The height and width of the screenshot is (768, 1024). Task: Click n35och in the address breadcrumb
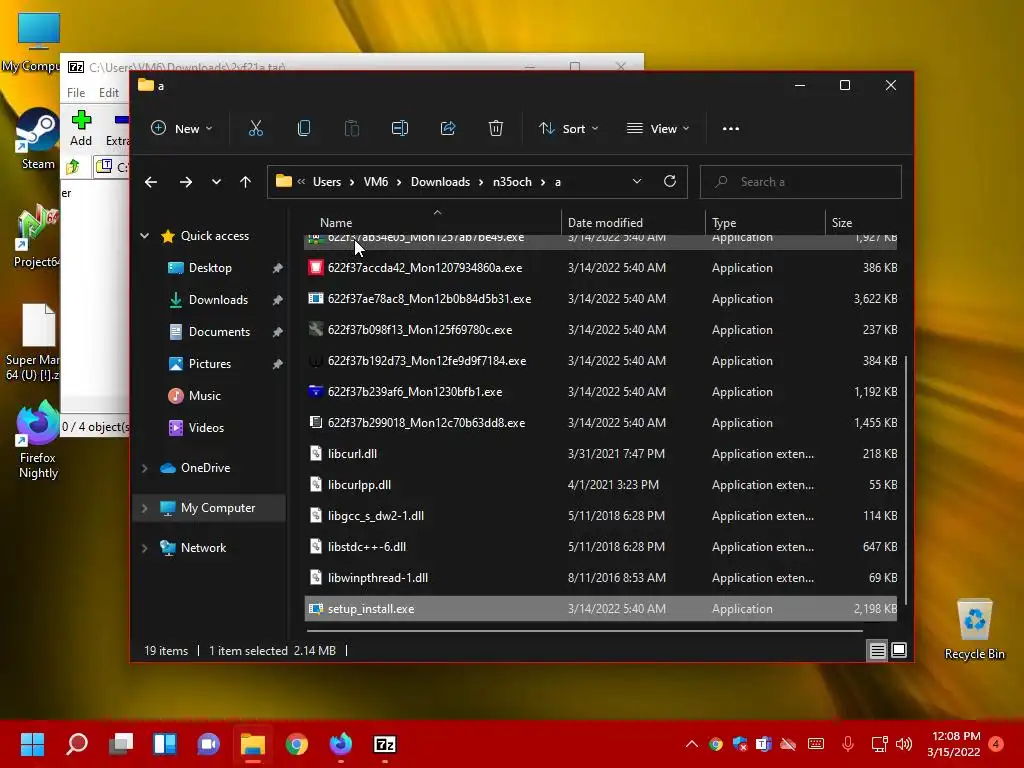512,182
